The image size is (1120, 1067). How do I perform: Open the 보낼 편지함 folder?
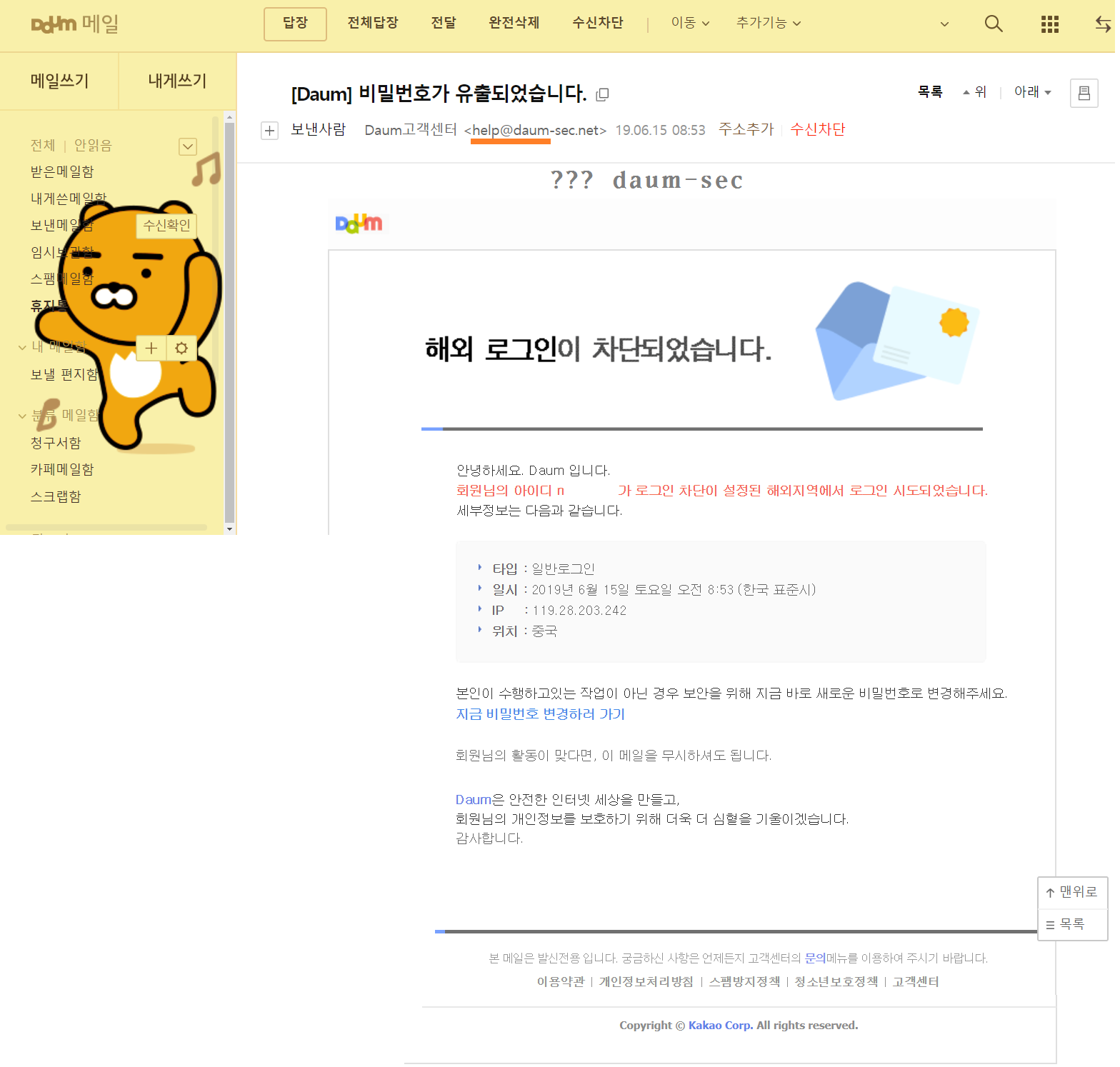pyautogui.click(x=65, y=374)
